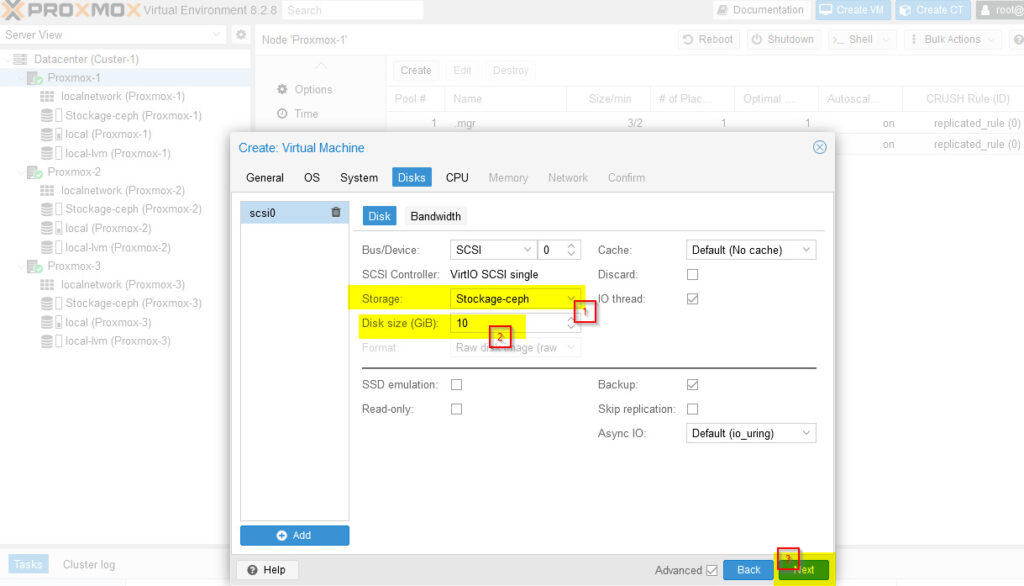Click the gear icon next to Server View

coord(241,35)
